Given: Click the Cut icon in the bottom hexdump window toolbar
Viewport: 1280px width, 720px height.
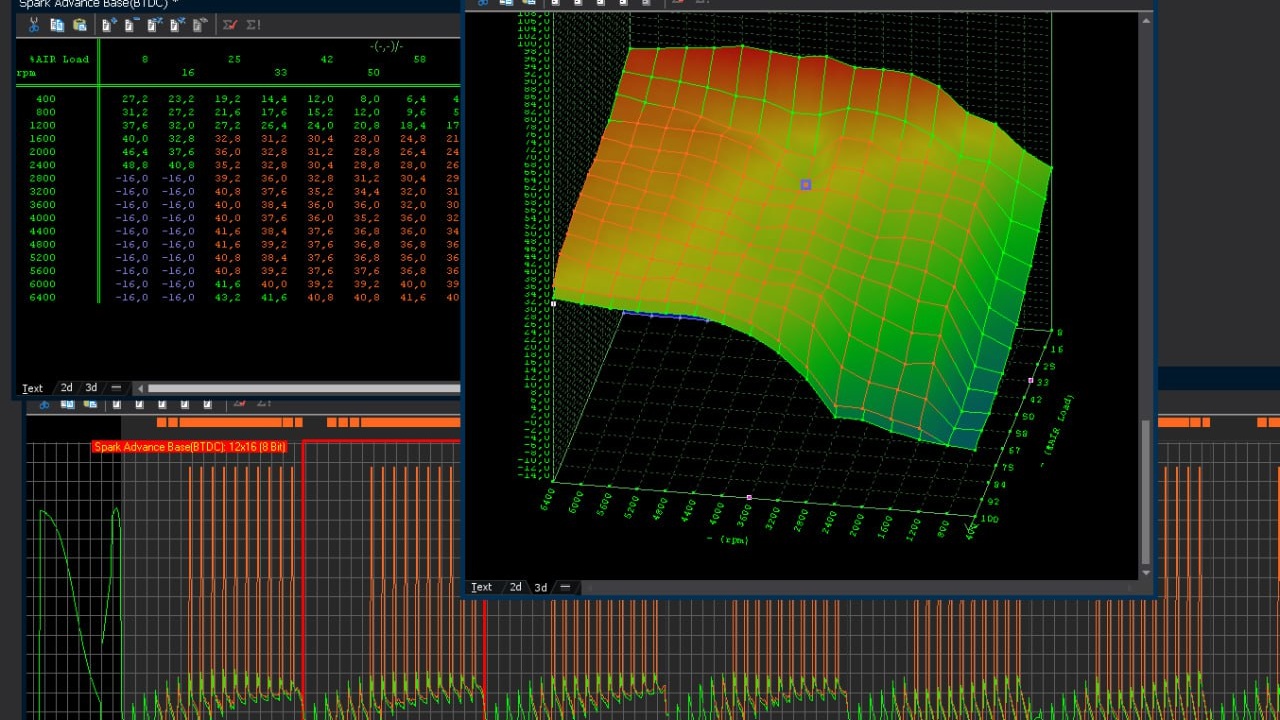Looking at the screenshot, I should (x=45, y=404).
